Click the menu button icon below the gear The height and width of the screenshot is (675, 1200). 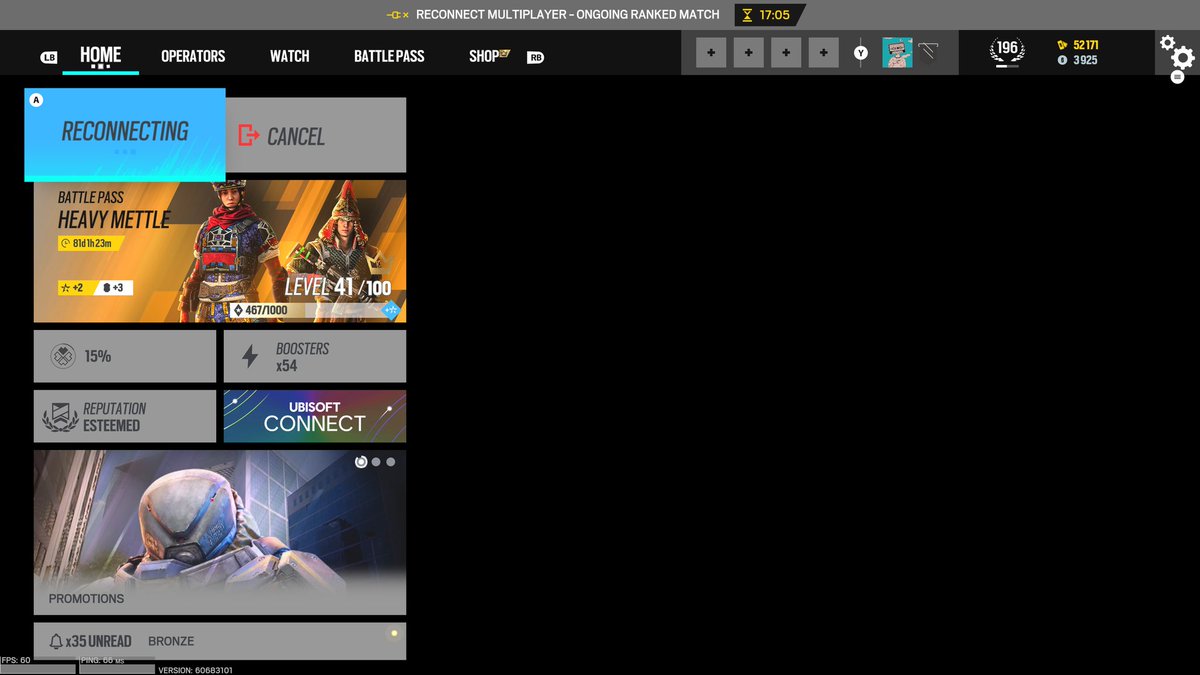click(x=1177, y=78)
